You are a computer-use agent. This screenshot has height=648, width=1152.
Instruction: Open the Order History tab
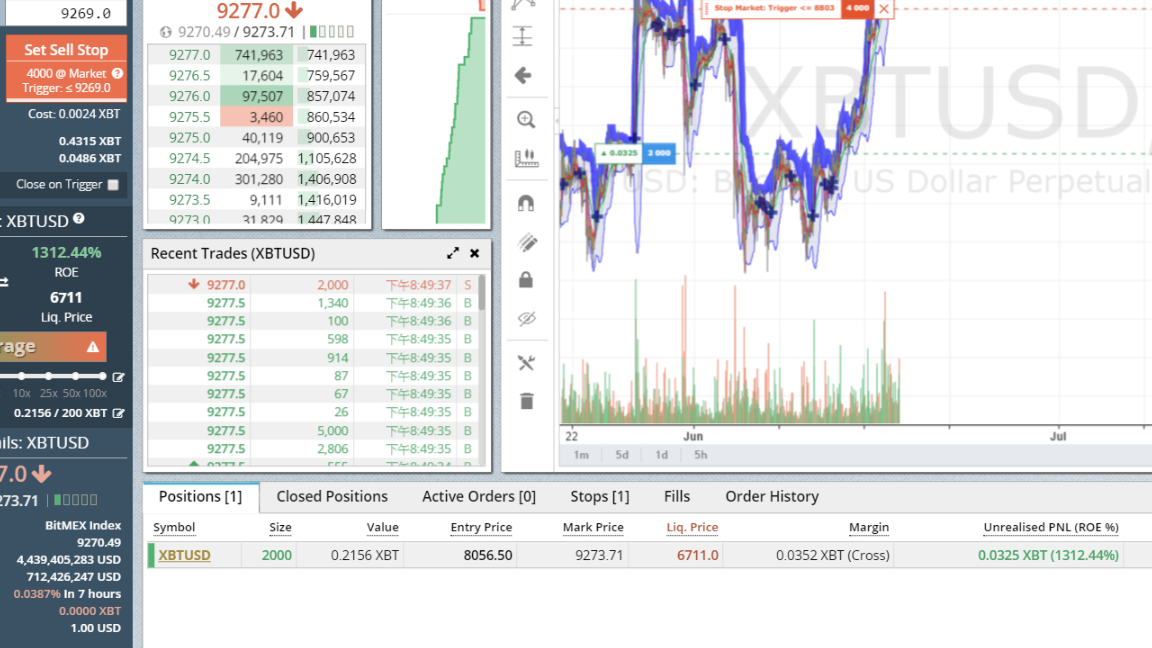pyautogui.click(x=772, y=497)
